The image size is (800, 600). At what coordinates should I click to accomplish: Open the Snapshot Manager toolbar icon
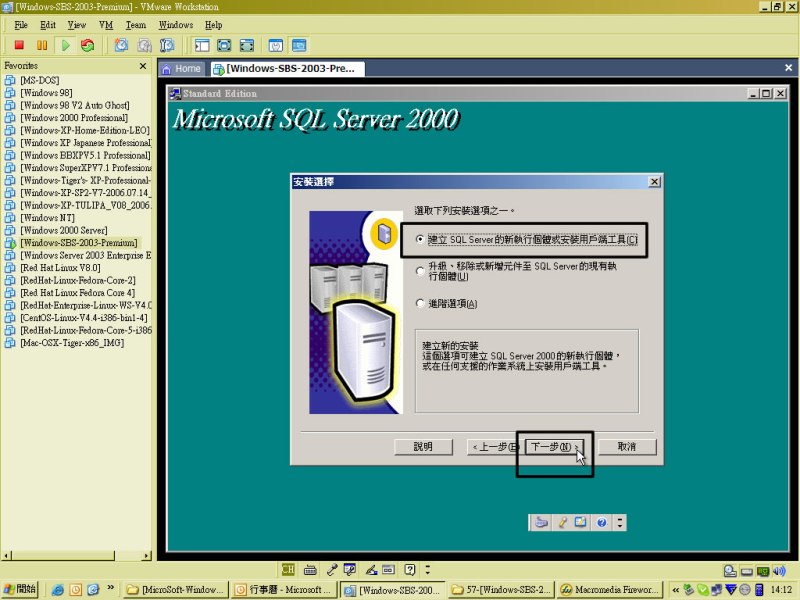(x=167, y=45)
